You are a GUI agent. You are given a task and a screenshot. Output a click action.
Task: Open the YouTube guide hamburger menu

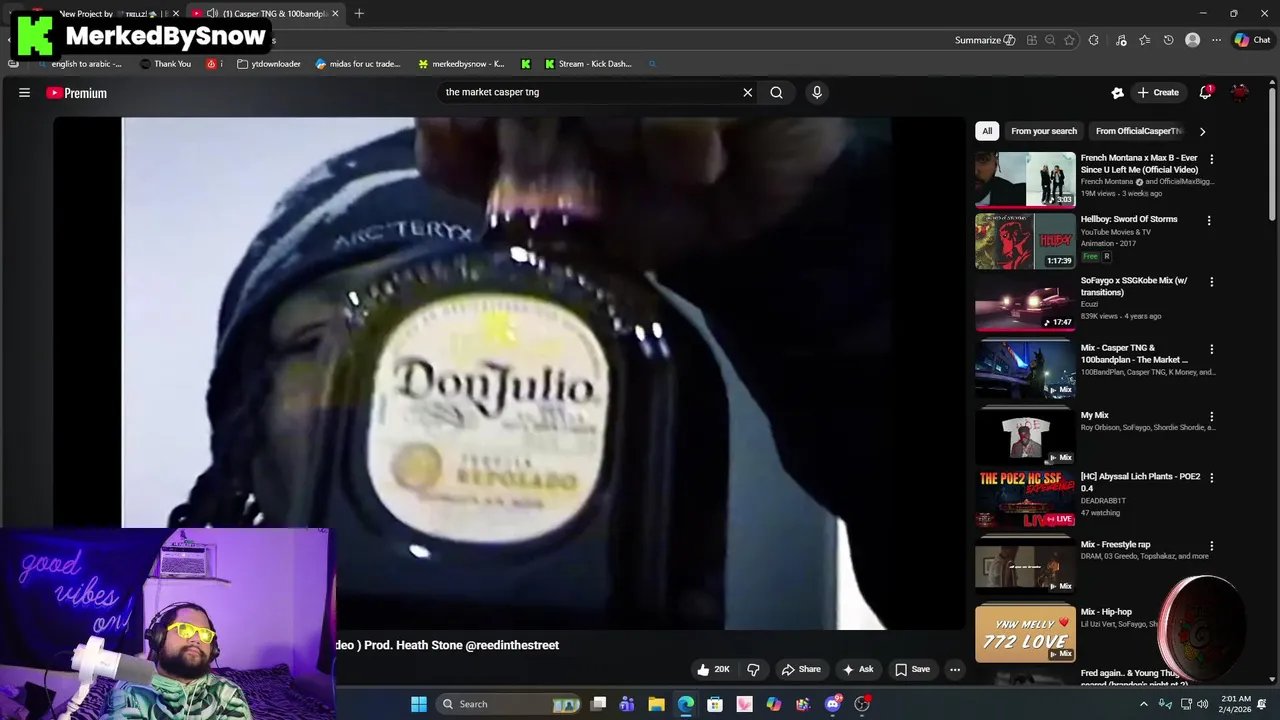pos(24,93)
